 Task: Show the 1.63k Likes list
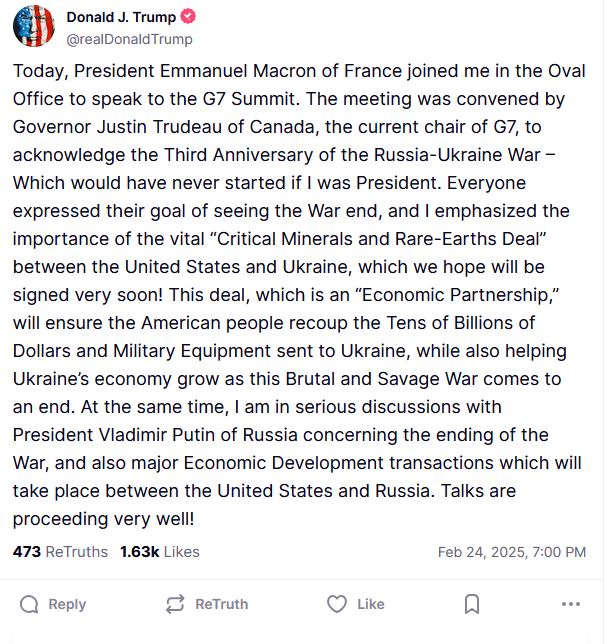[x=160, y=552]
